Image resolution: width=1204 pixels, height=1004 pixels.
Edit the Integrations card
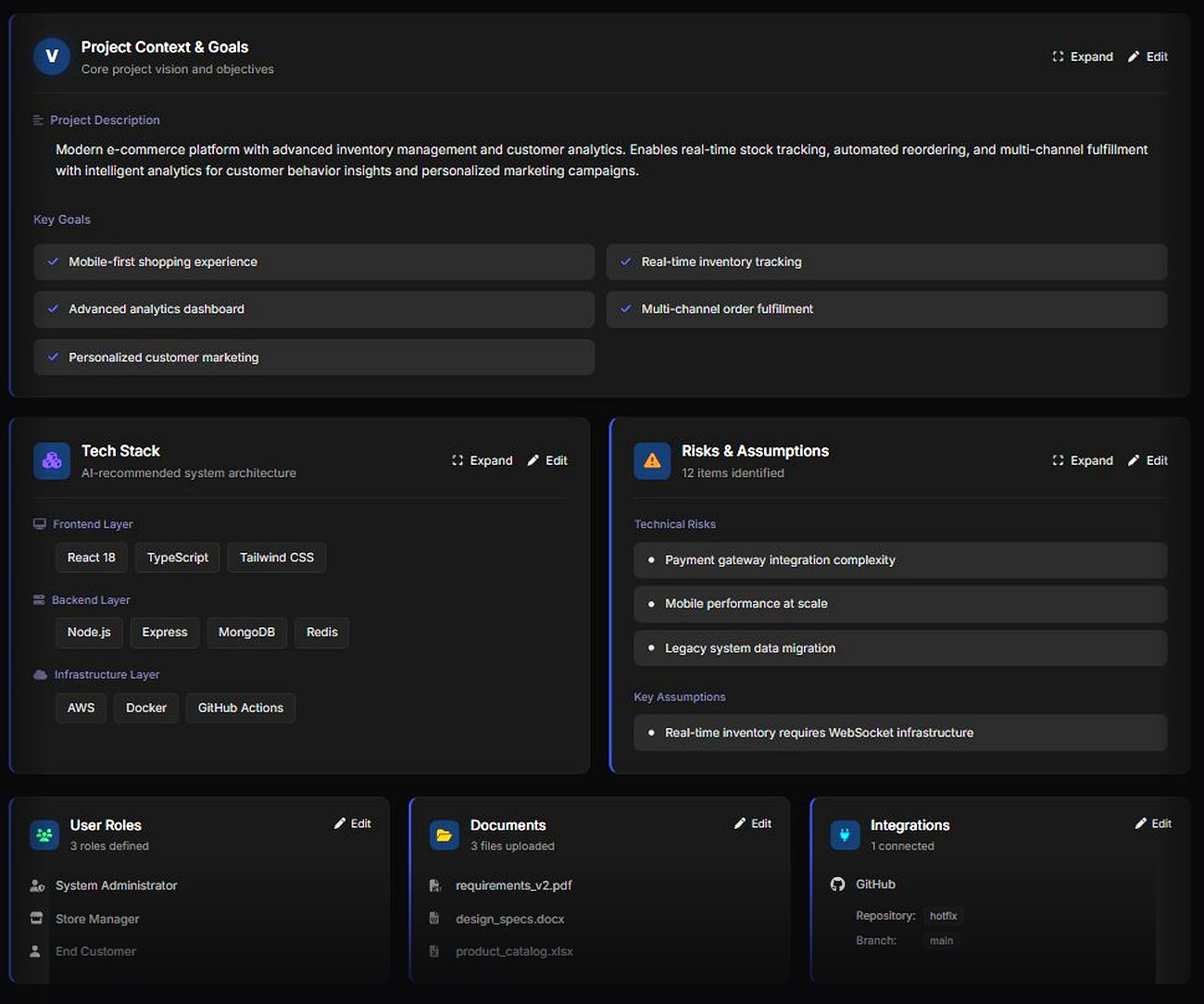pyautogui.click(x=1153, y=823)
